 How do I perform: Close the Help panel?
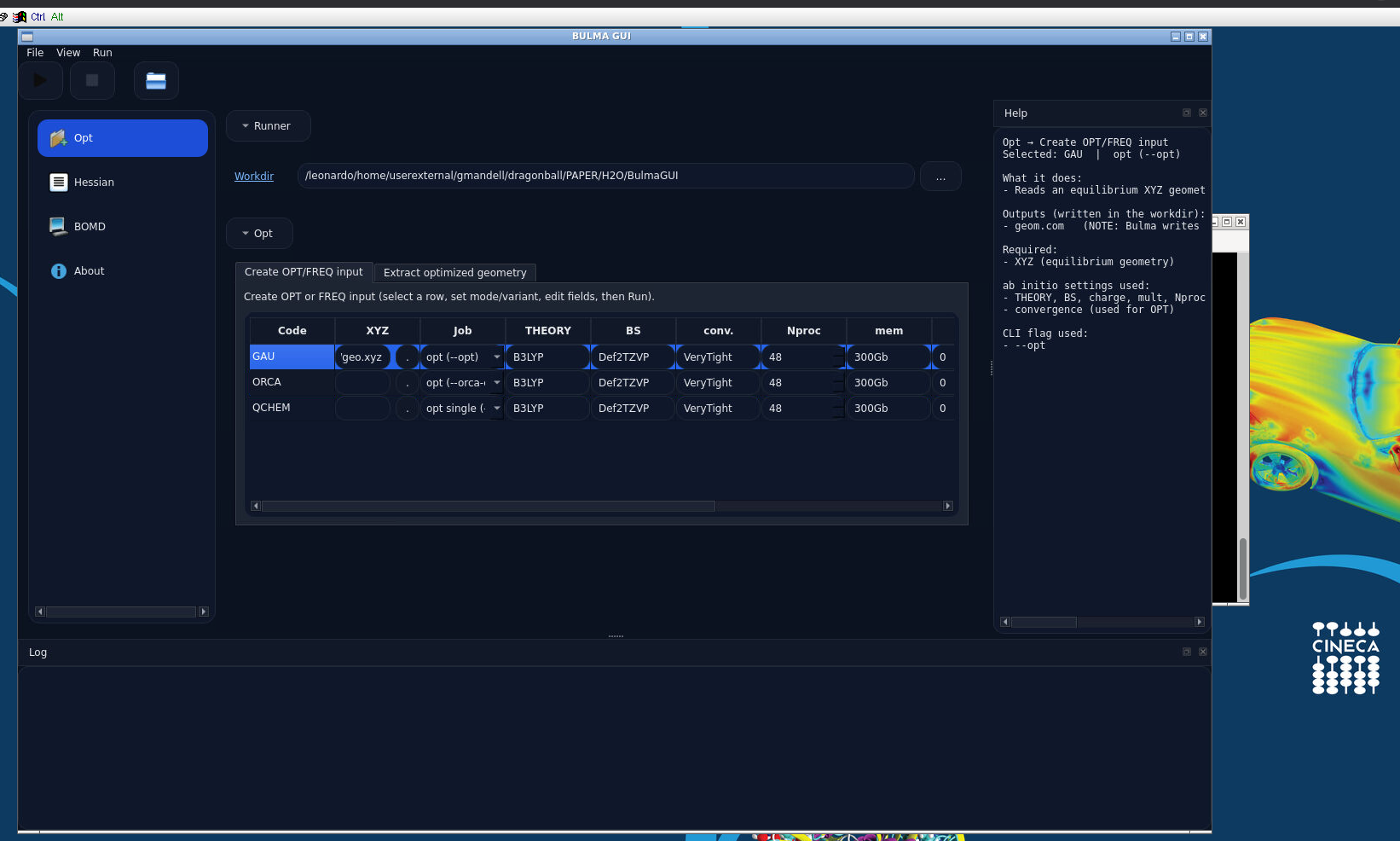[1203, 113]
